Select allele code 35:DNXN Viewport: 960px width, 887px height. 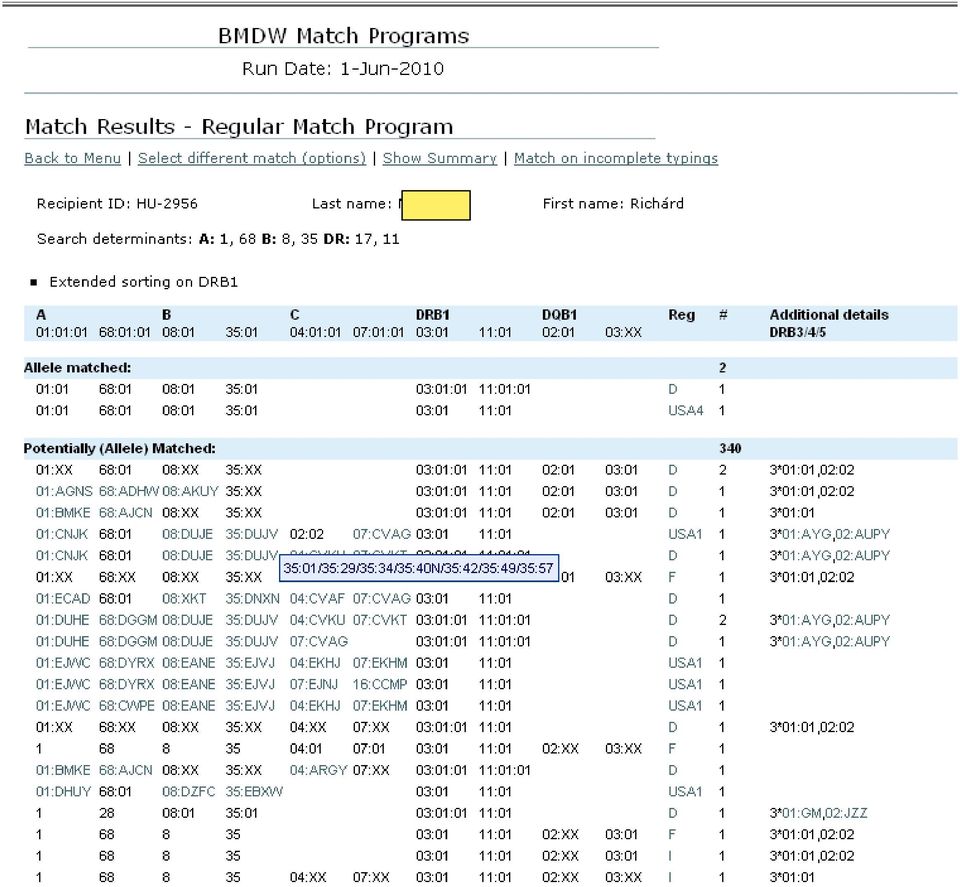click(x=252, y=598)
